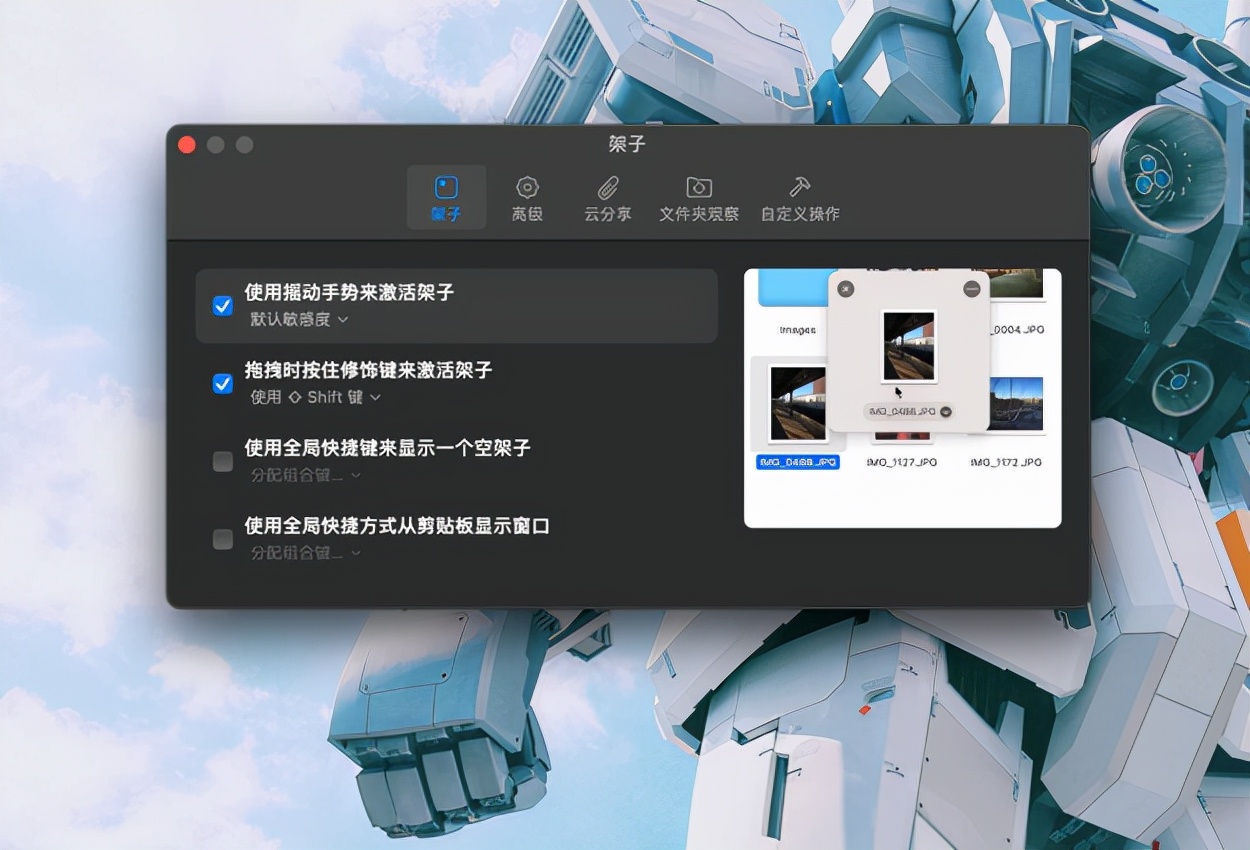Click the 云分享 paperclip cloud sharing icon
Screen dimensions: 1250x850
pyautogui.click(x=606, y=187)
